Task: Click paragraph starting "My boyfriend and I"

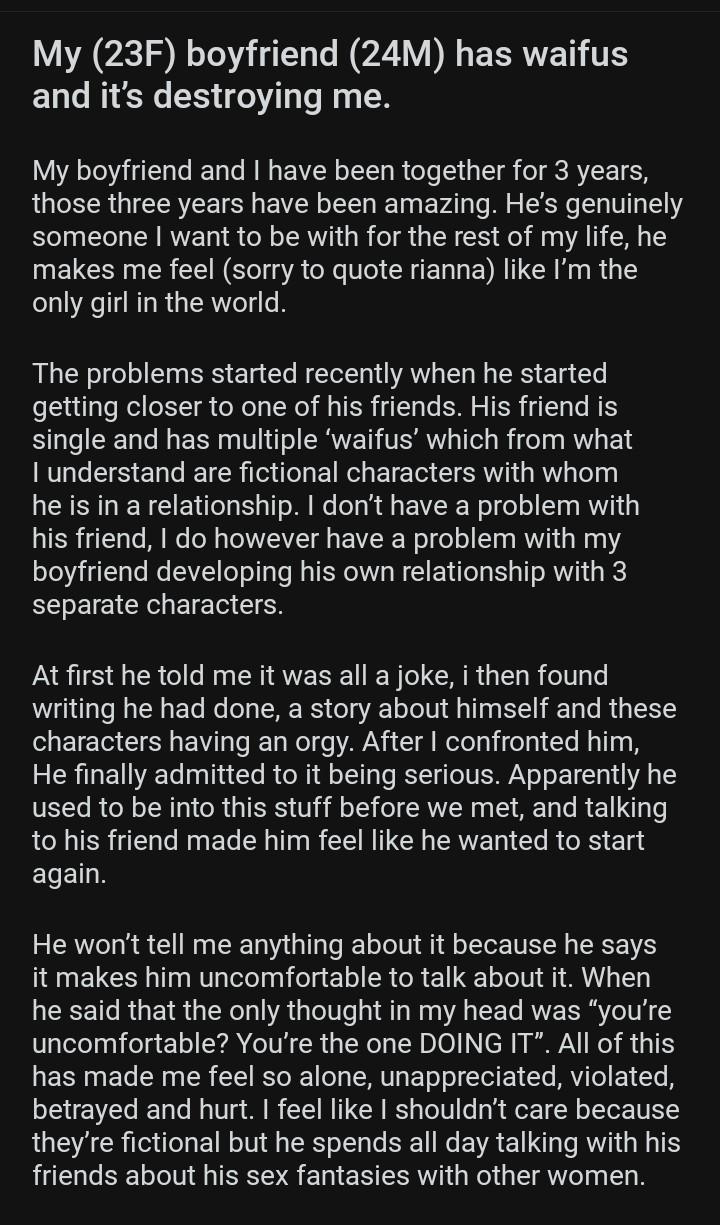Action: click(x=357, y=237)
